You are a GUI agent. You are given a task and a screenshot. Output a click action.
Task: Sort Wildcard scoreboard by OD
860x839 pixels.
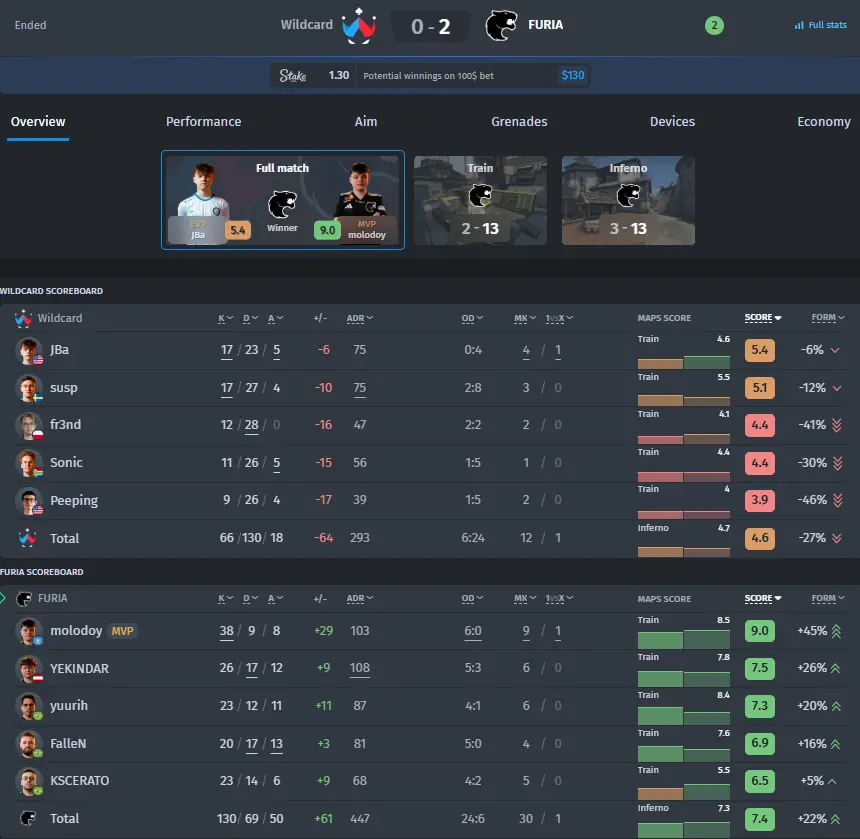[472, 319]
